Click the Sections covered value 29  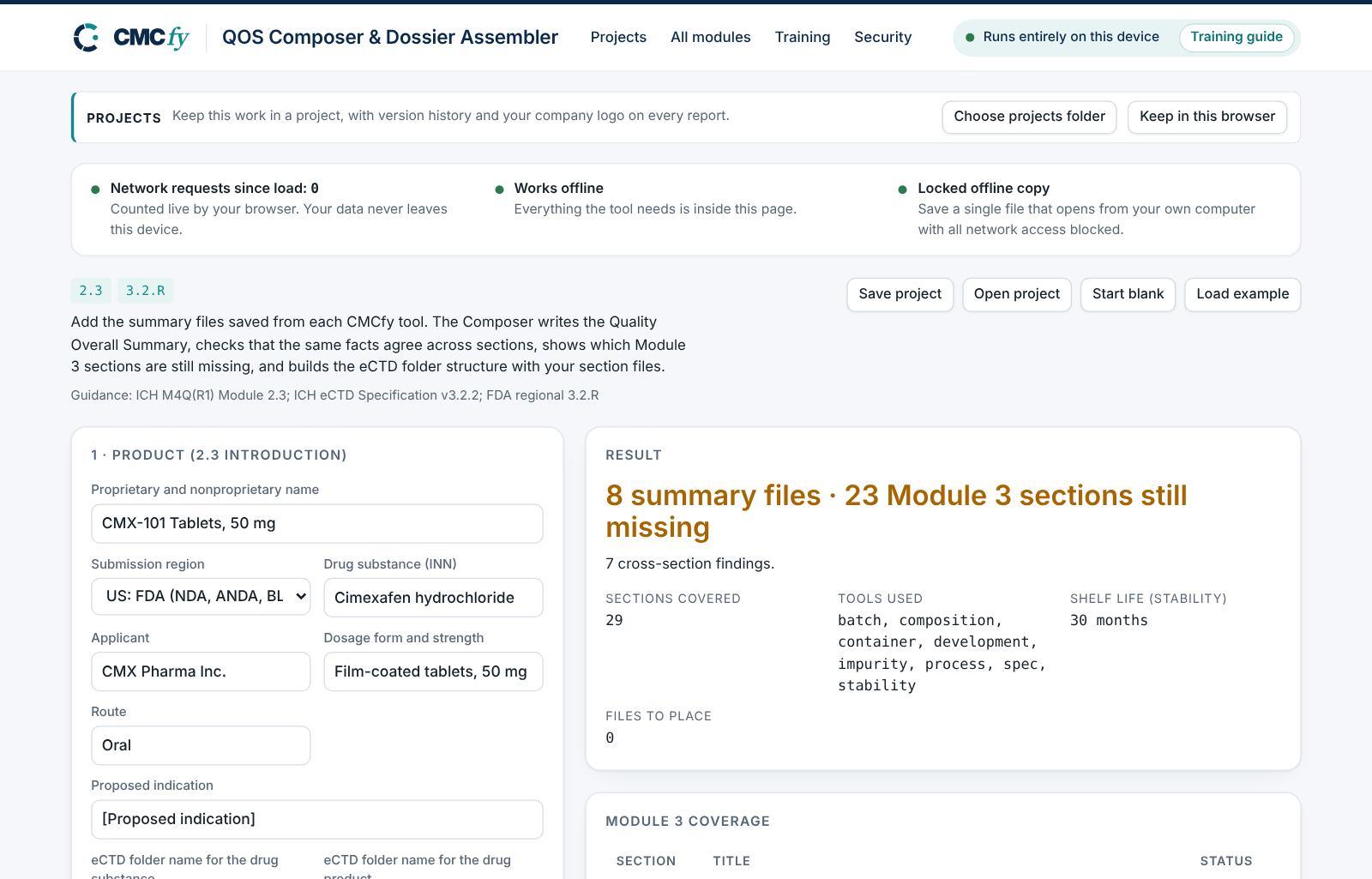[x=614, y=620]
